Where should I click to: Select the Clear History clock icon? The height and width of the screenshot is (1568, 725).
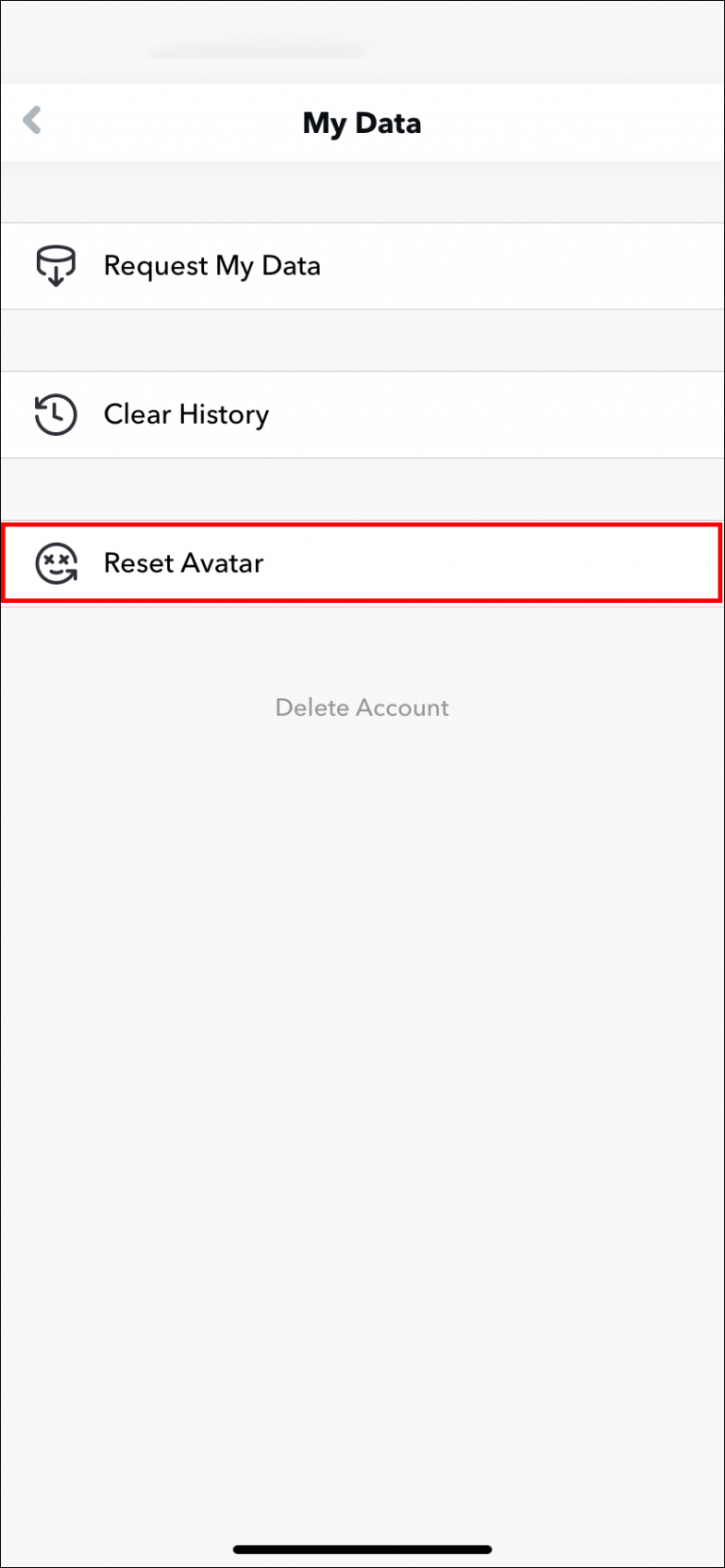click(x=56, y=414)
